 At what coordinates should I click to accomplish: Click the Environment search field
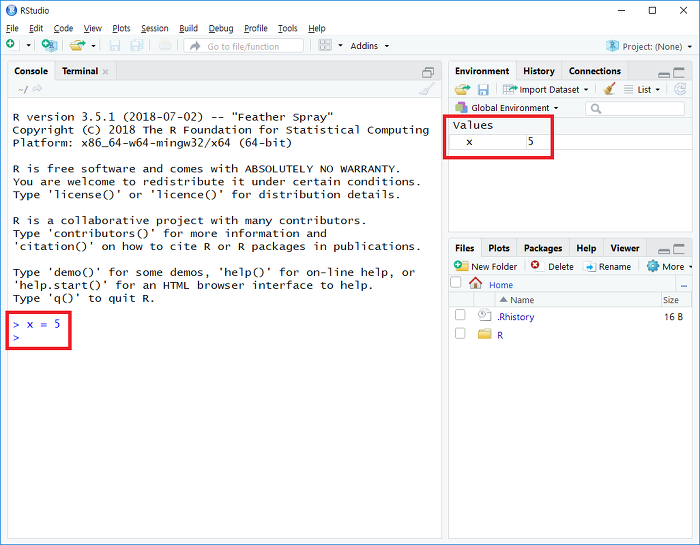click(635, 108)
